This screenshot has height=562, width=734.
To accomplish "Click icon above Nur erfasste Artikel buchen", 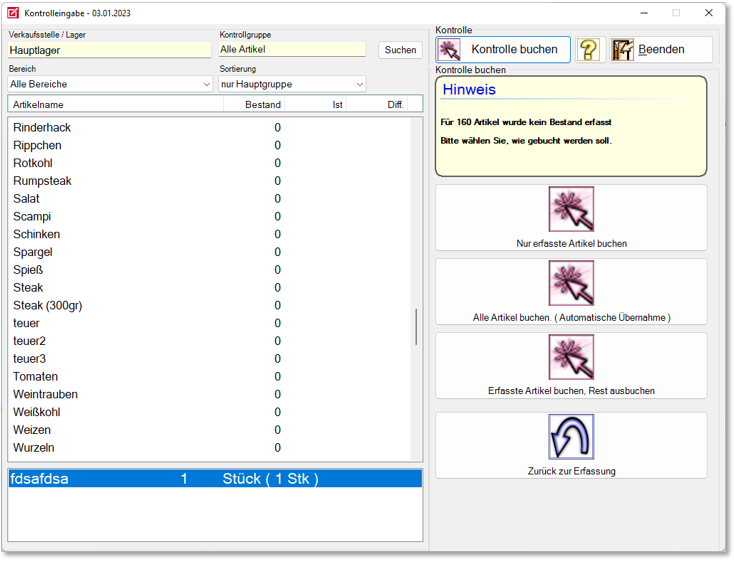I will tap(571, 209).
